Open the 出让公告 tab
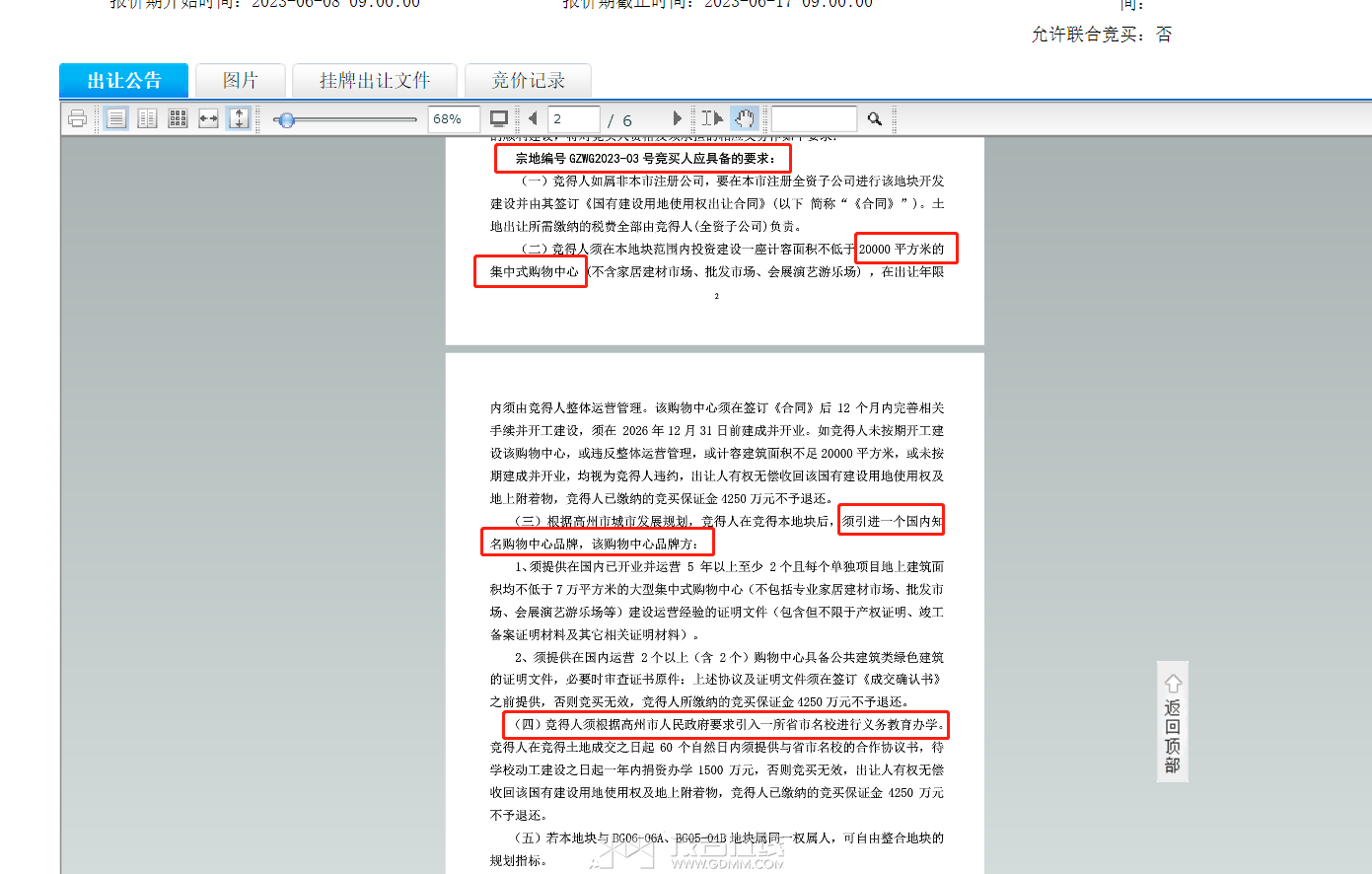 pos(123,80)
